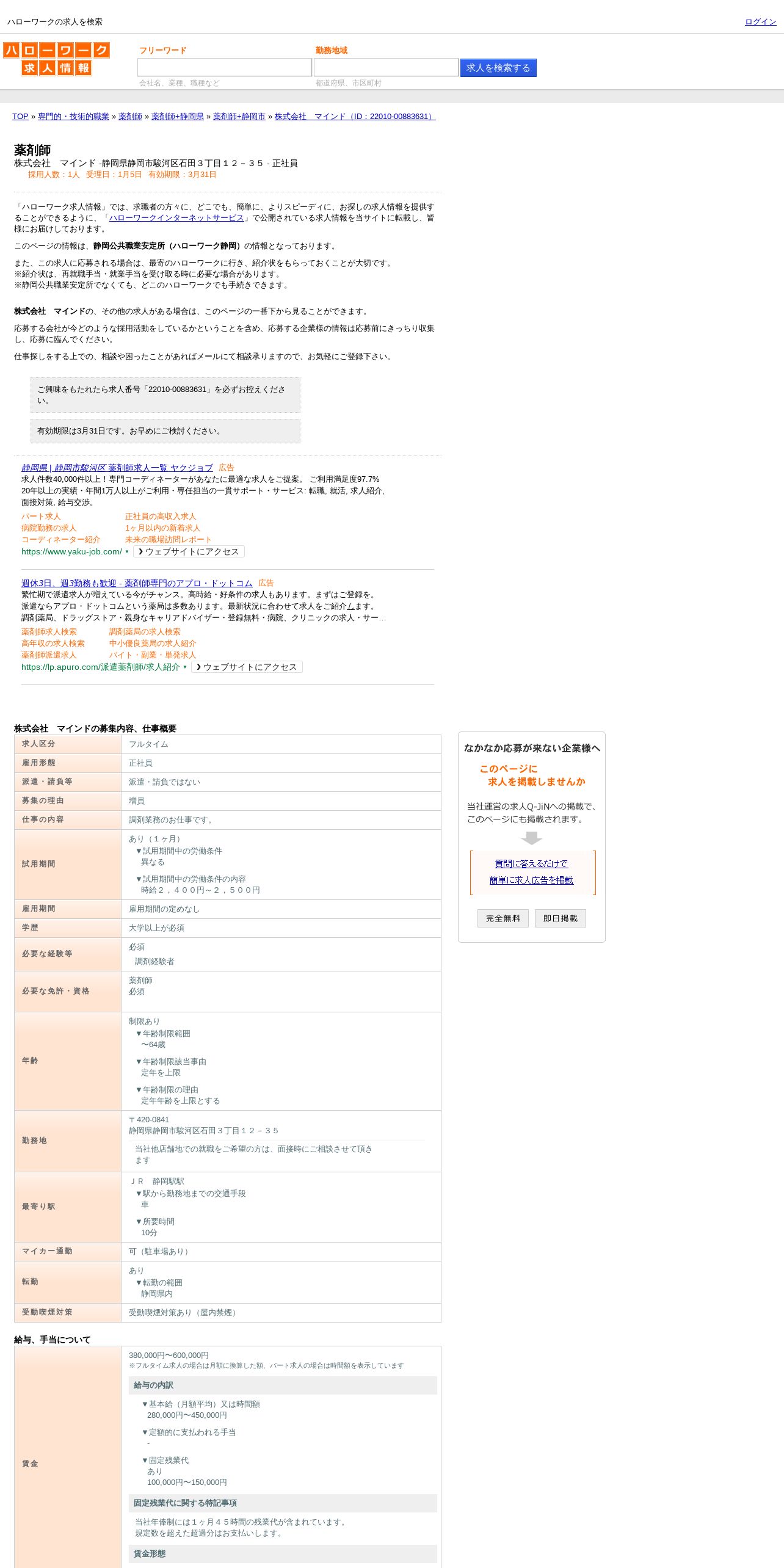Open 簡単に求人広告を掲載 link
Image resolution: width=784 pixels, height=1568 pixels.
[x=531, y=880]
